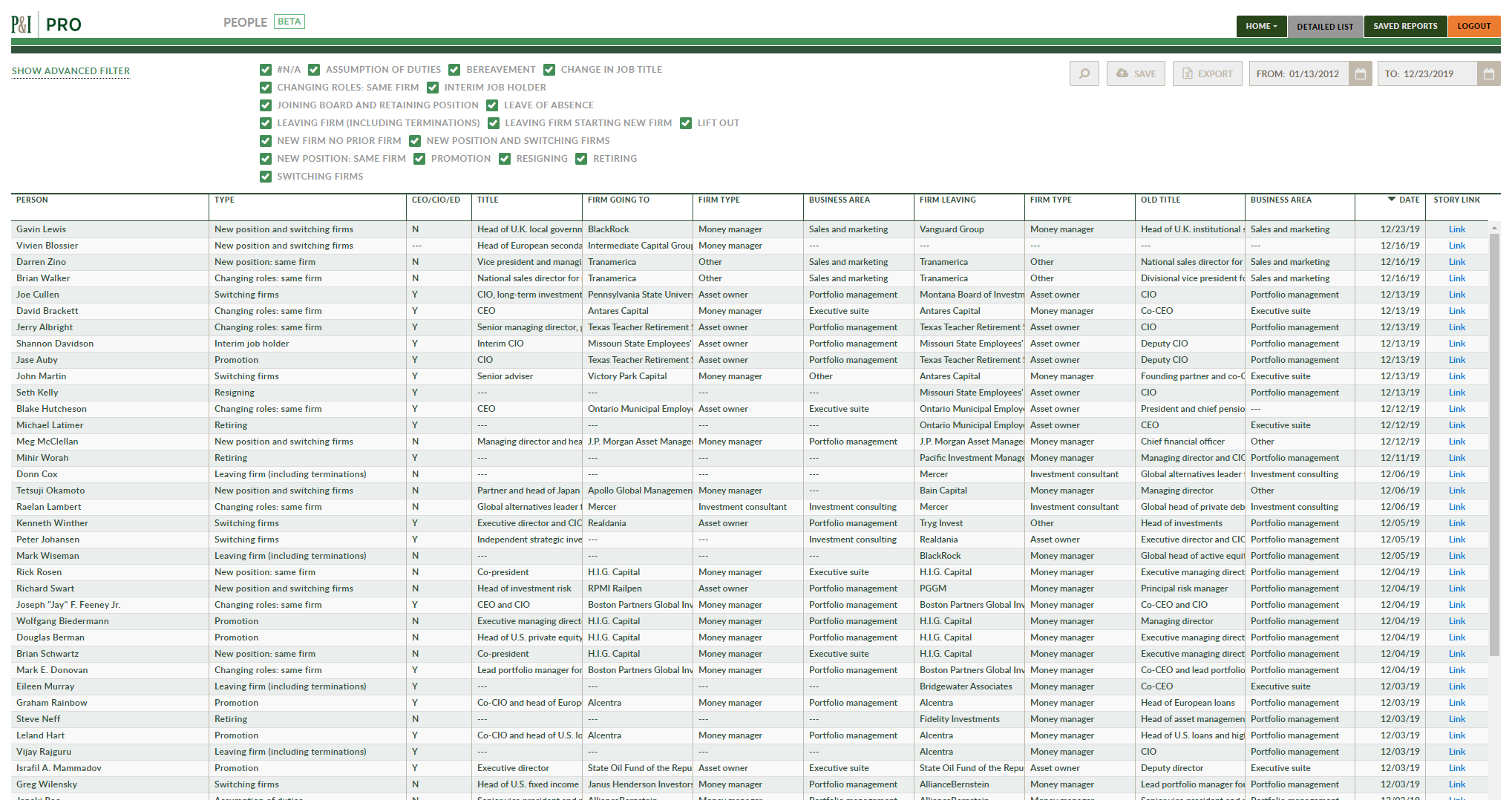Open the story Link for Gavin Lewis

[1456, 229]
